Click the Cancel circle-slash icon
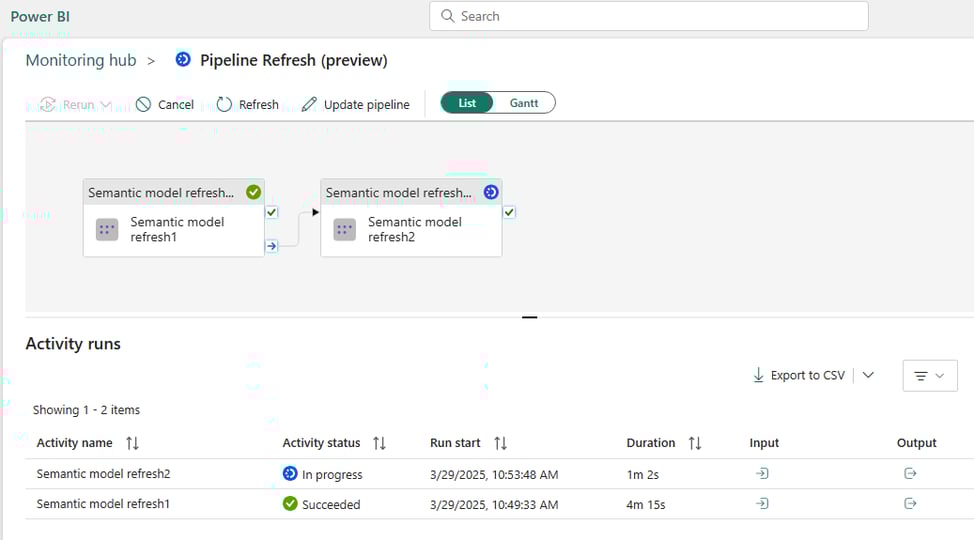This screenshot has width=974, height=540. pyautogui.click(x=143, y=104)
